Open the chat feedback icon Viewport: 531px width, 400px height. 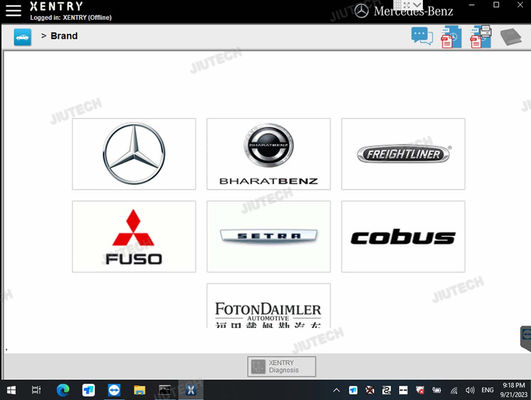point(422,36)
